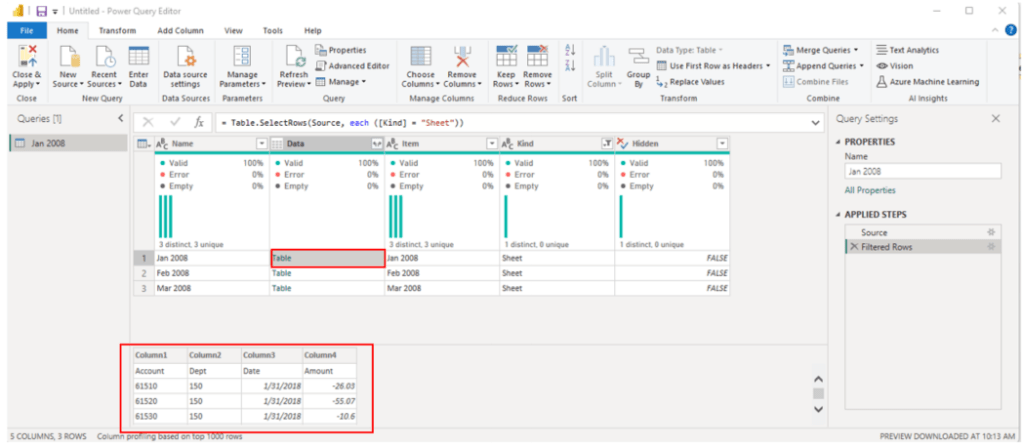The image size is (1023, 448).
Task: Open the Name column filter dropdown
Action: [x=262, y=144]
